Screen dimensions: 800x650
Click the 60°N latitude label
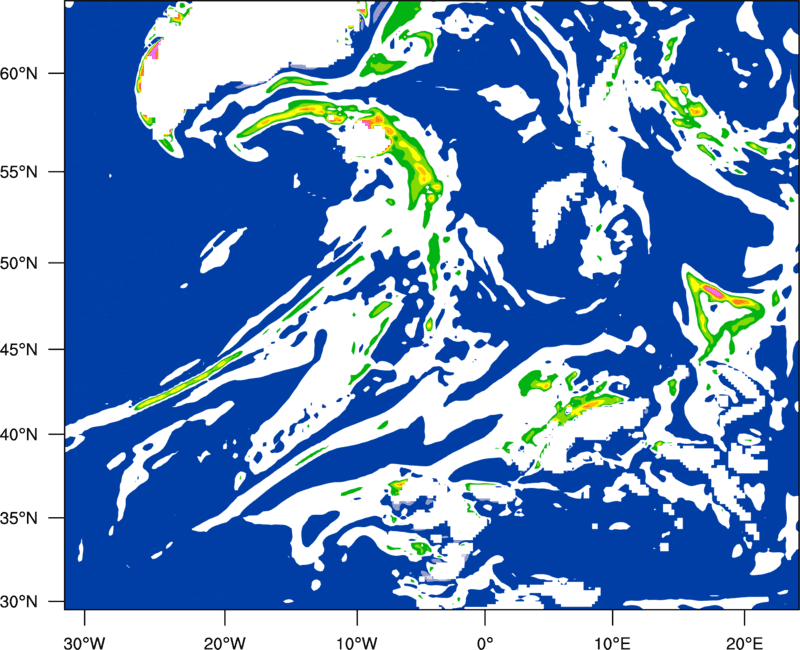19,73
